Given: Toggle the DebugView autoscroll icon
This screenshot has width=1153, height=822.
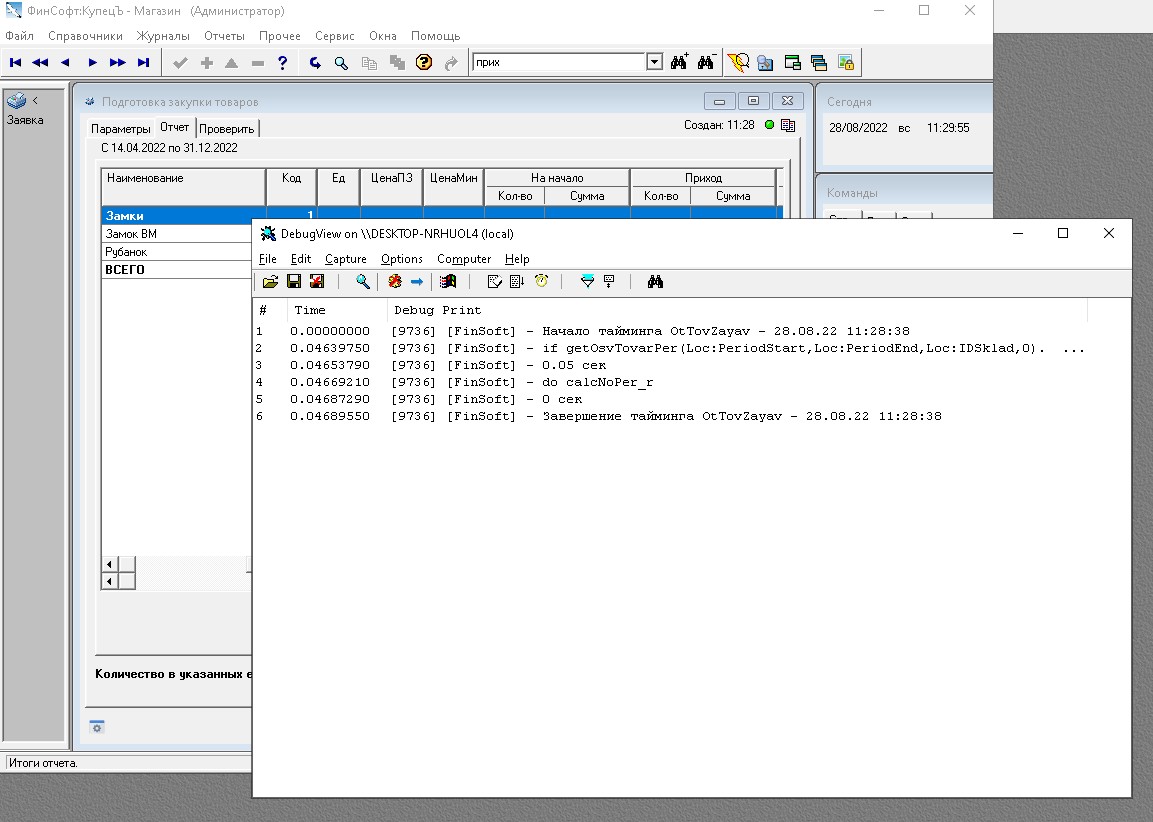Looking at the screenshot, I should pyautogui.click(x=517, y=282).
